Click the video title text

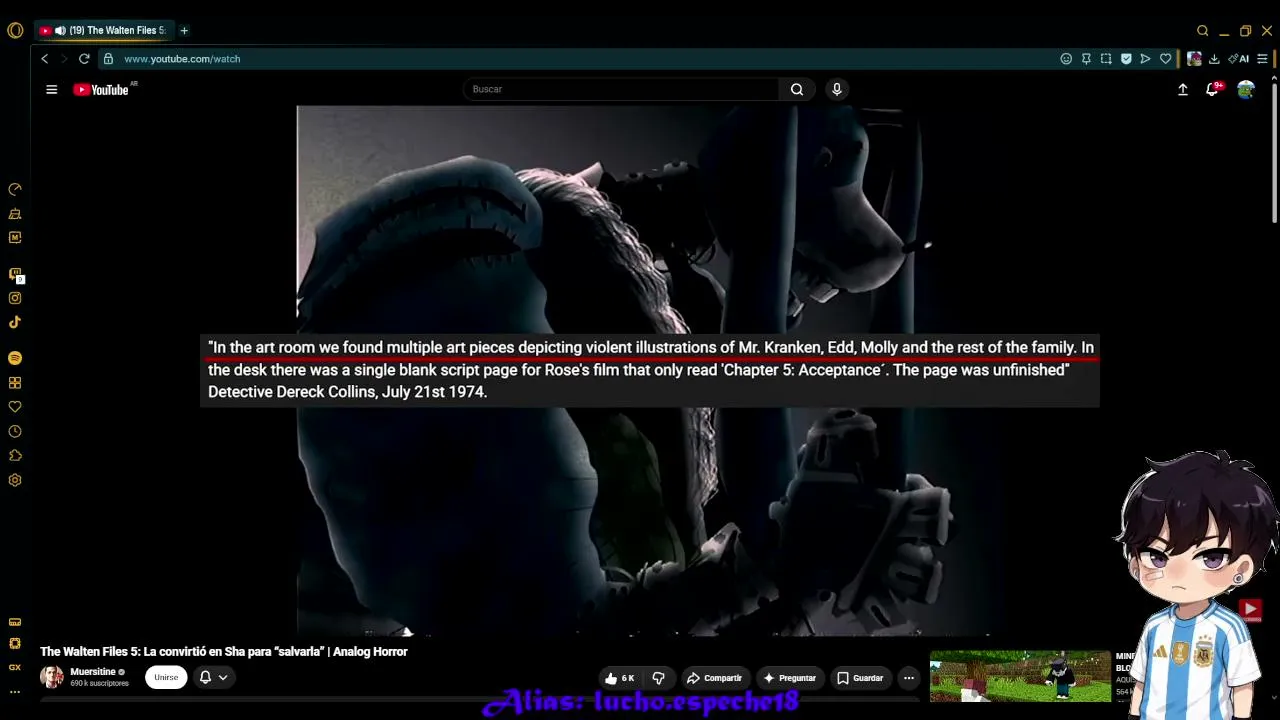click(x=224, y=652)
